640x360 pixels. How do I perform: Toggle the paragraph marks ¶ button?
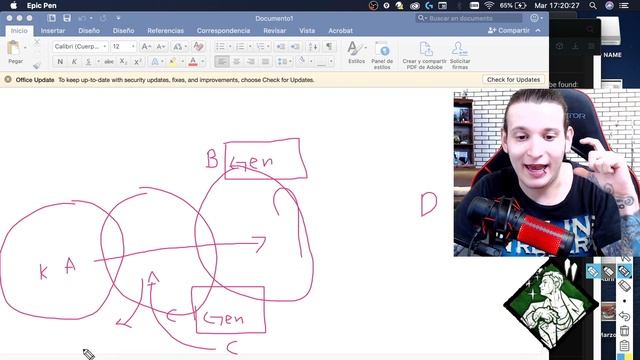coord(329,47)
